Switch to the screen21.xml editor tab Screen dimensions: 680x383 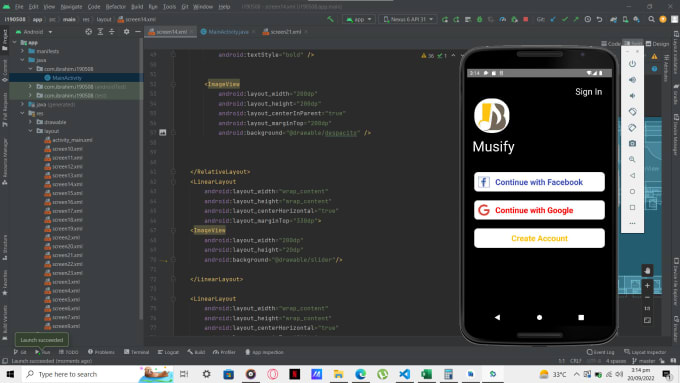point(285,32)
